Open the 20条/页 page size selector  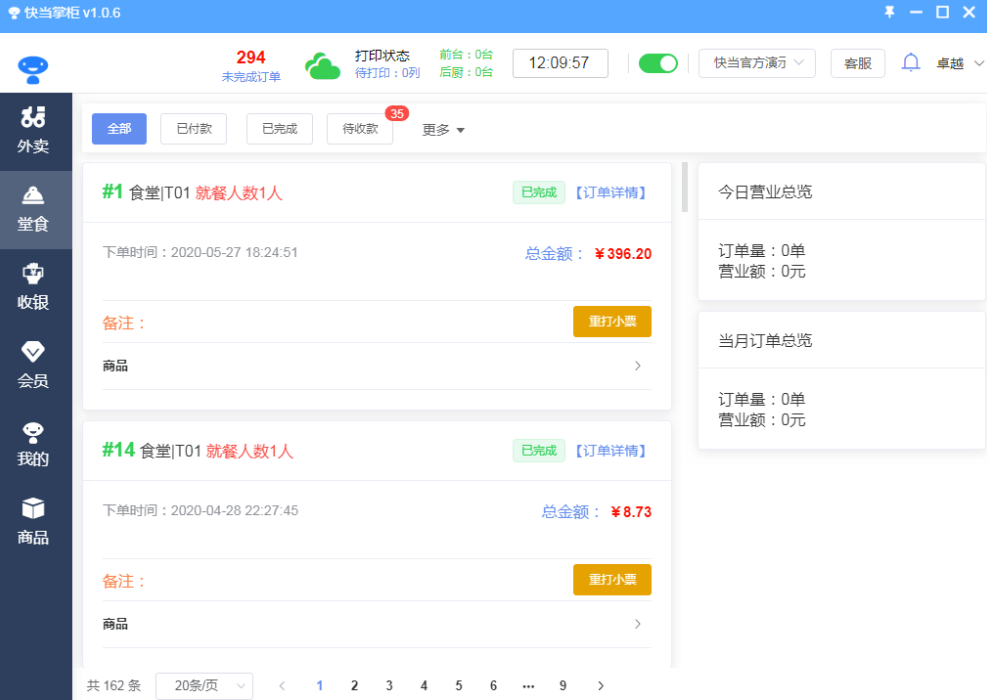tap(204, 686)
